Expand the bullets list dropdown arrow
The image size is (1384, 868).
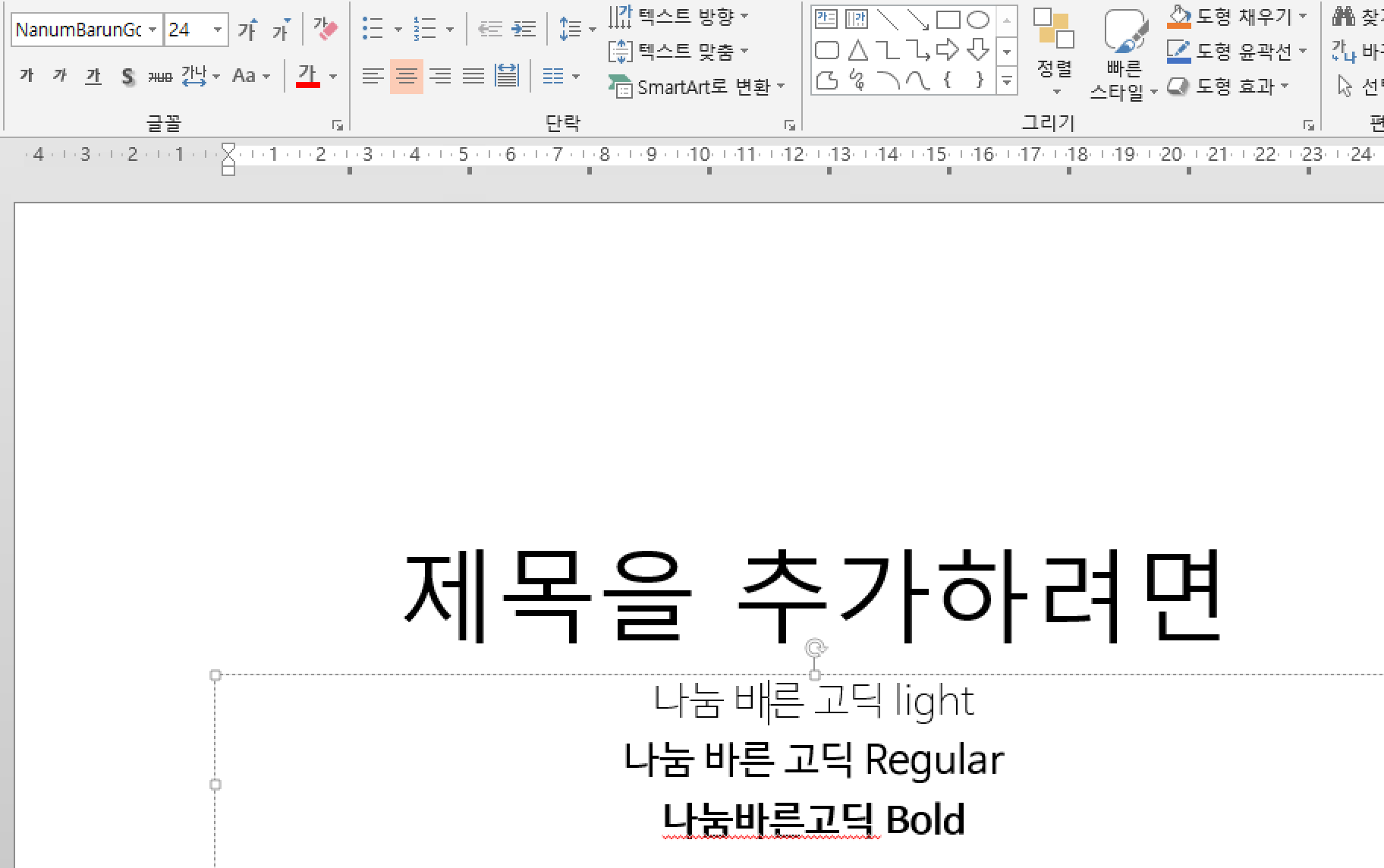pos(398,30)
